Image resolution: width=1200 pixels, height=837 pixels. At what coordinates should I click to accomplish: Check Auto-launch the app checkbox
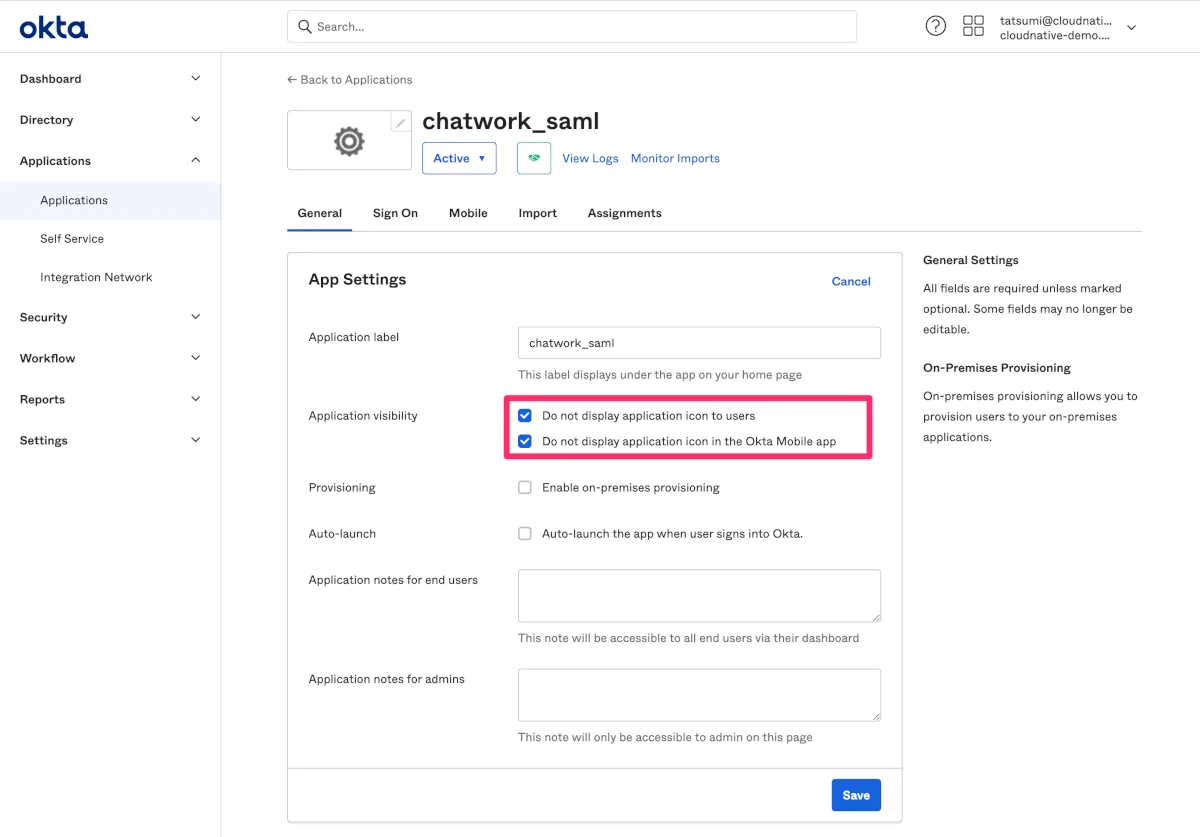tap(525, 534)
